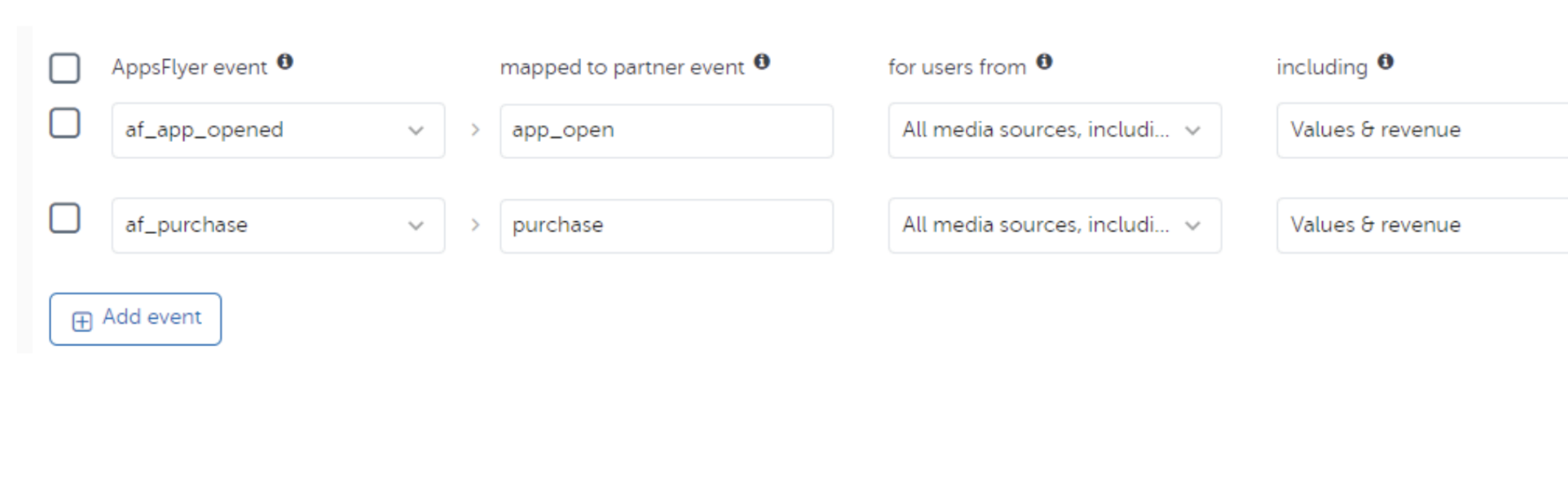Click the purchase partner event field
This screenshot has height=483, width=1568.
(666, 226)
